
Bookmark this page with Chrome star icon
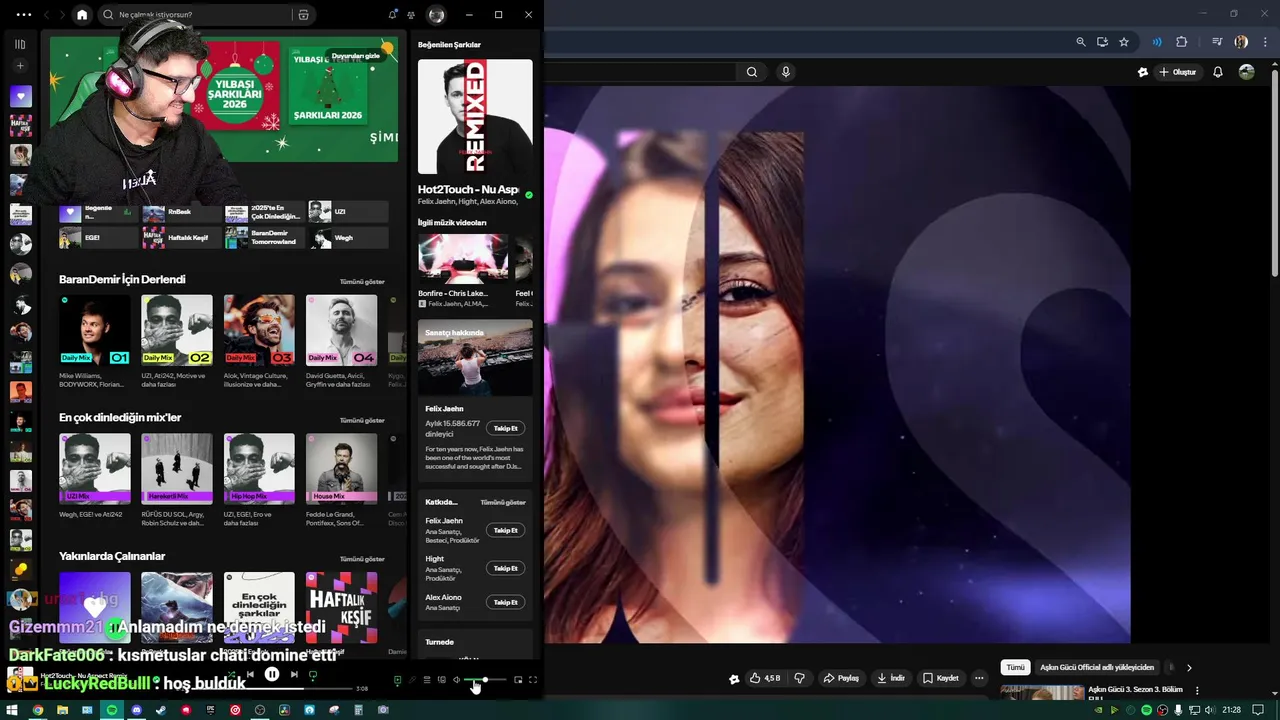(x=1124, y=42)
